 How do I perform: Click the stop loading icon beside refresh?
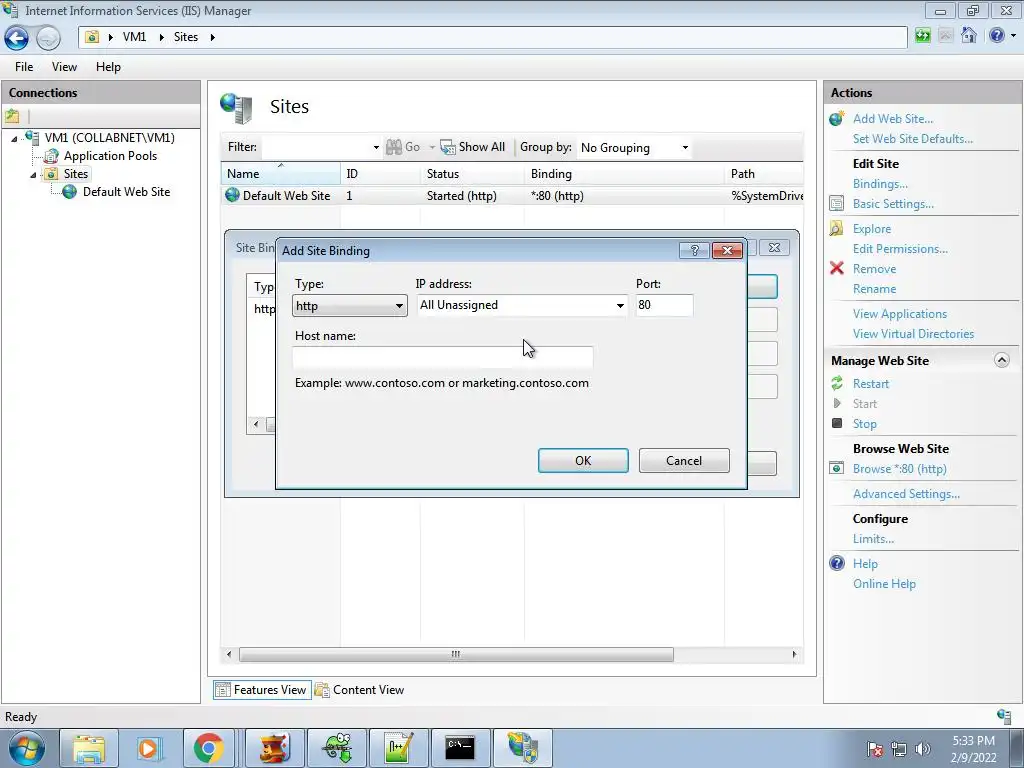(946, 35)
